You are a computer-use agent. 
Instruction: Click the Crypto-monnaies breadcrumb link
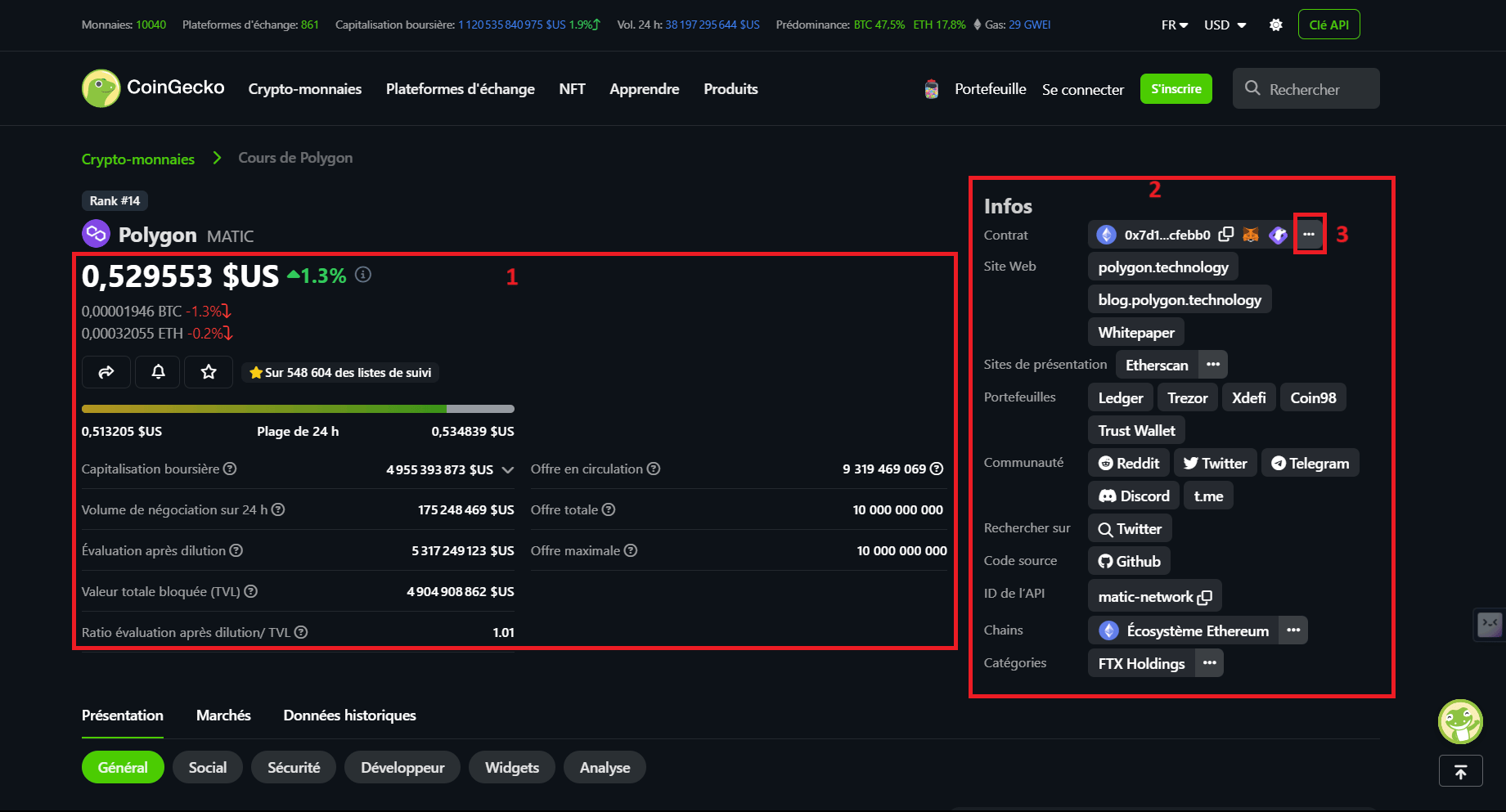coord(138,159)
